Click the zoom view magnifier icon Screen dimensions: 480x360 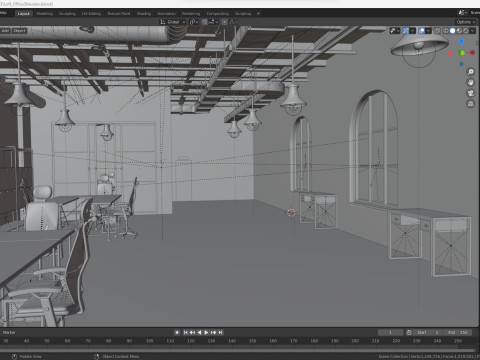pyautogui.click(x=471, y=72)
